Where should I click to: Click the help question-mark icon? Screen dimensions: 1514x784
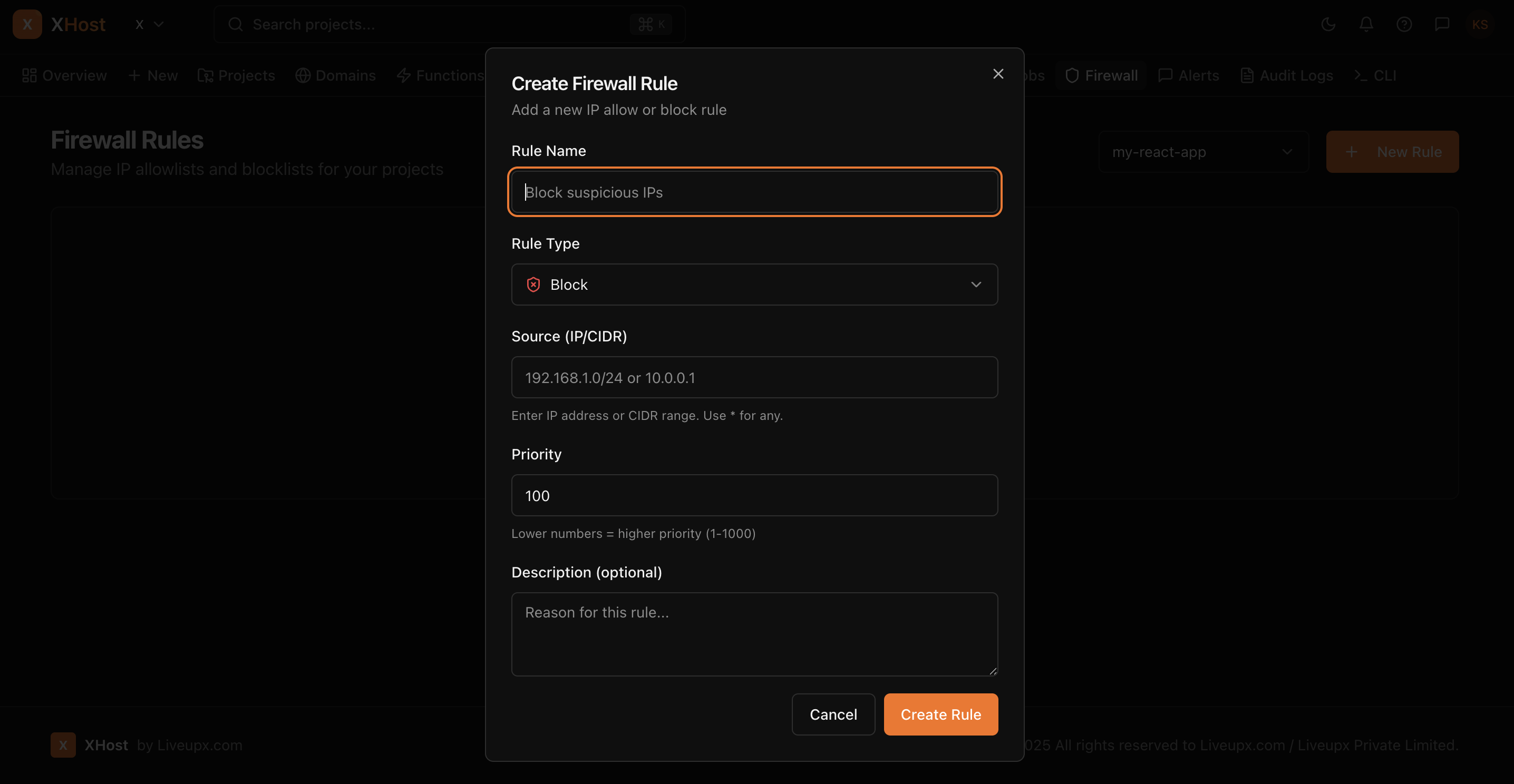1405,24
